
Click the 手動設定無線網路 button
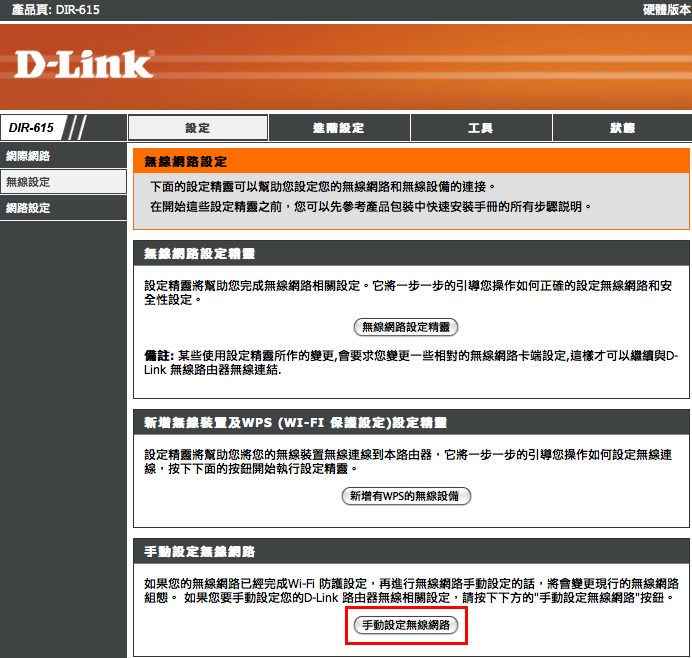point(406,625)
